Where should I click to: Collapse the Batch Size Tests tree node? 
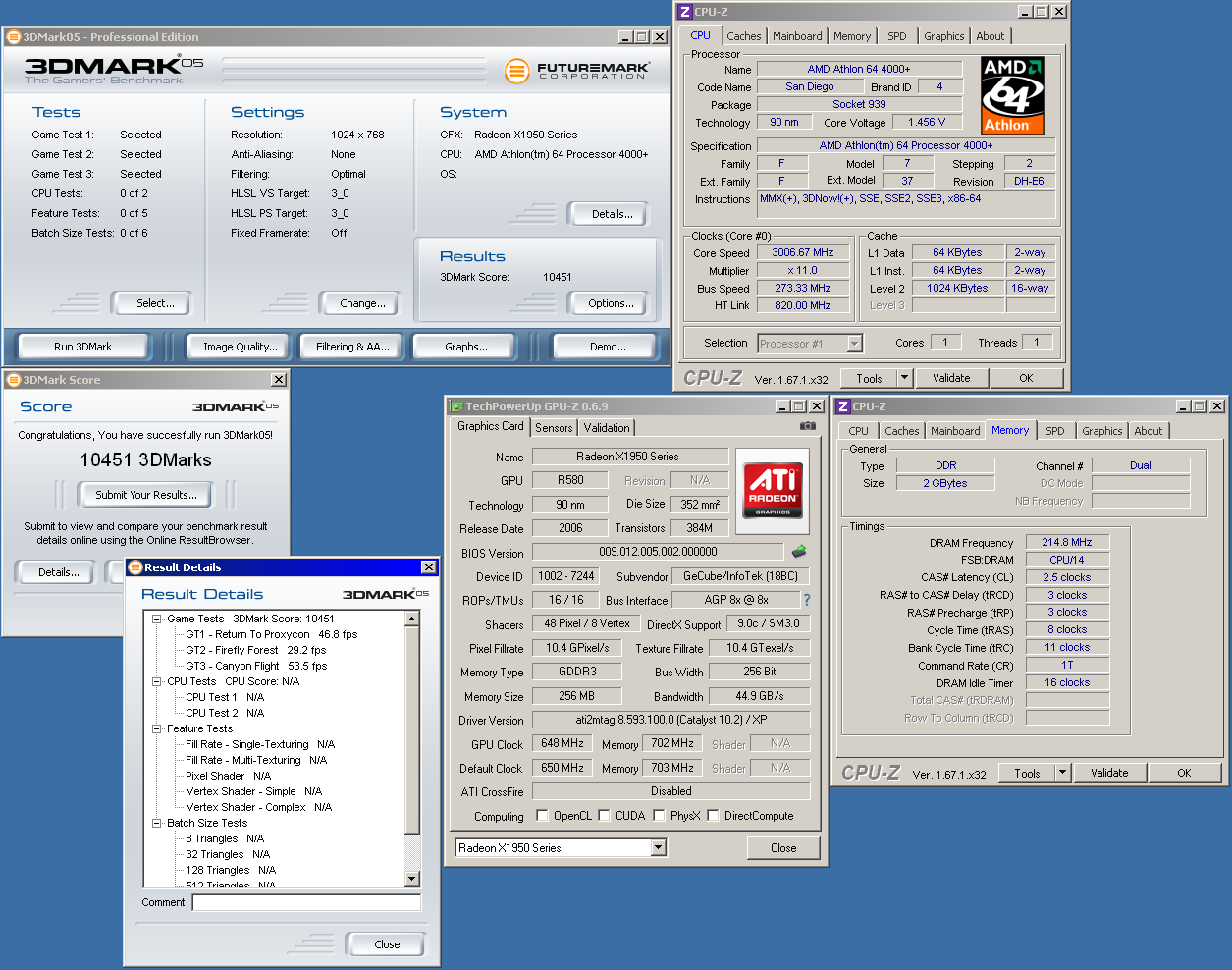point(157,823)
